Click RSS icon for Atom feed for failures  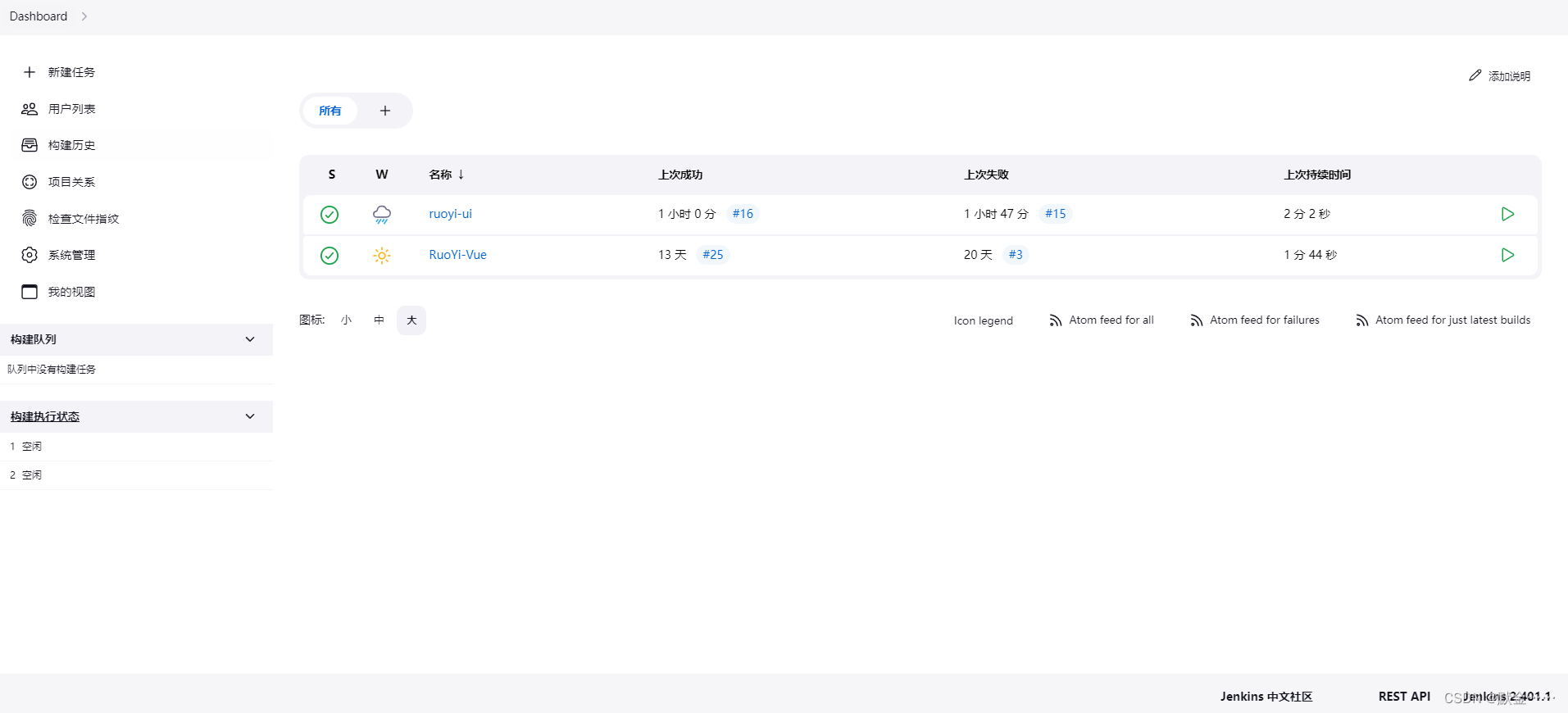[1197, 320]
